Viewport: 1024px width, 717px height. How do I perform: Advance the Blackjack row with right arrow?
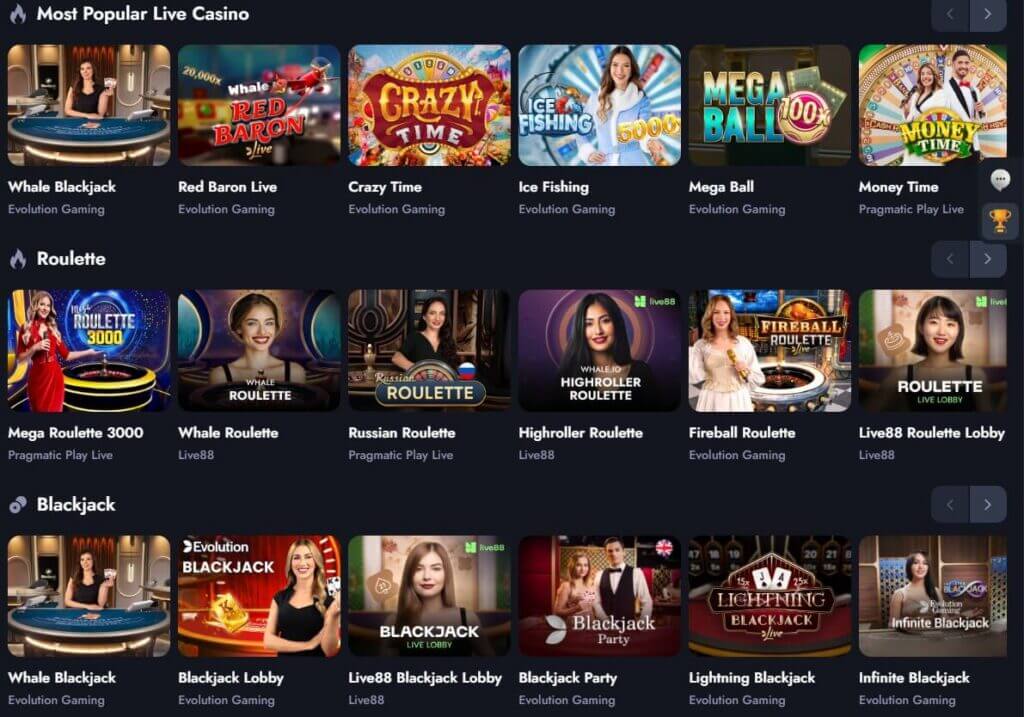click(987, 504)
